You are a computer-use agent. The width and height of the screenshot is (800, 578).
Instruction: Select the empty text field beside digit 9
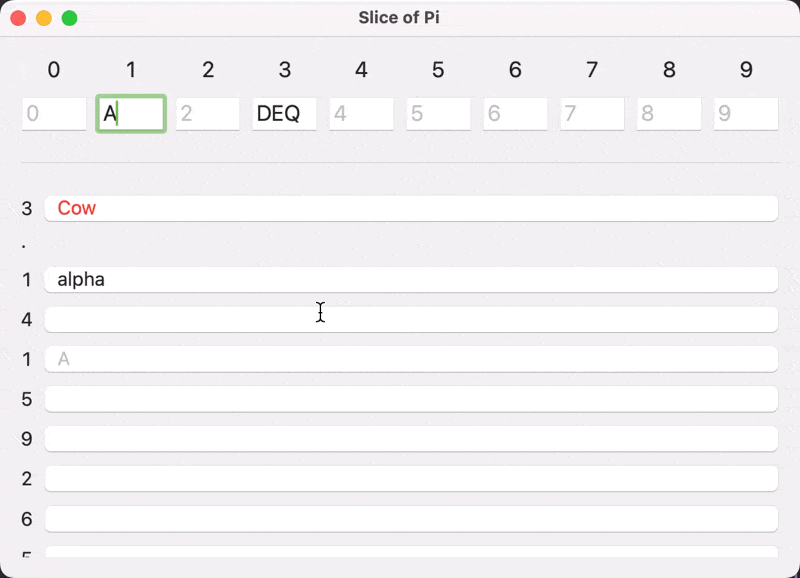(411, 439)
